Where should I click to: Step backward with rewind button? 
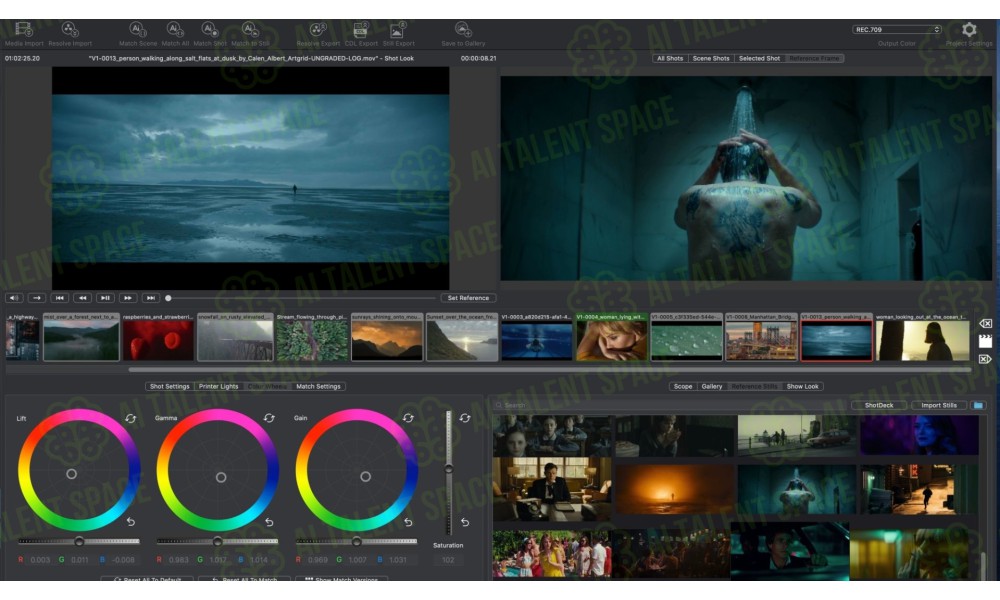[x=82, y=298]
